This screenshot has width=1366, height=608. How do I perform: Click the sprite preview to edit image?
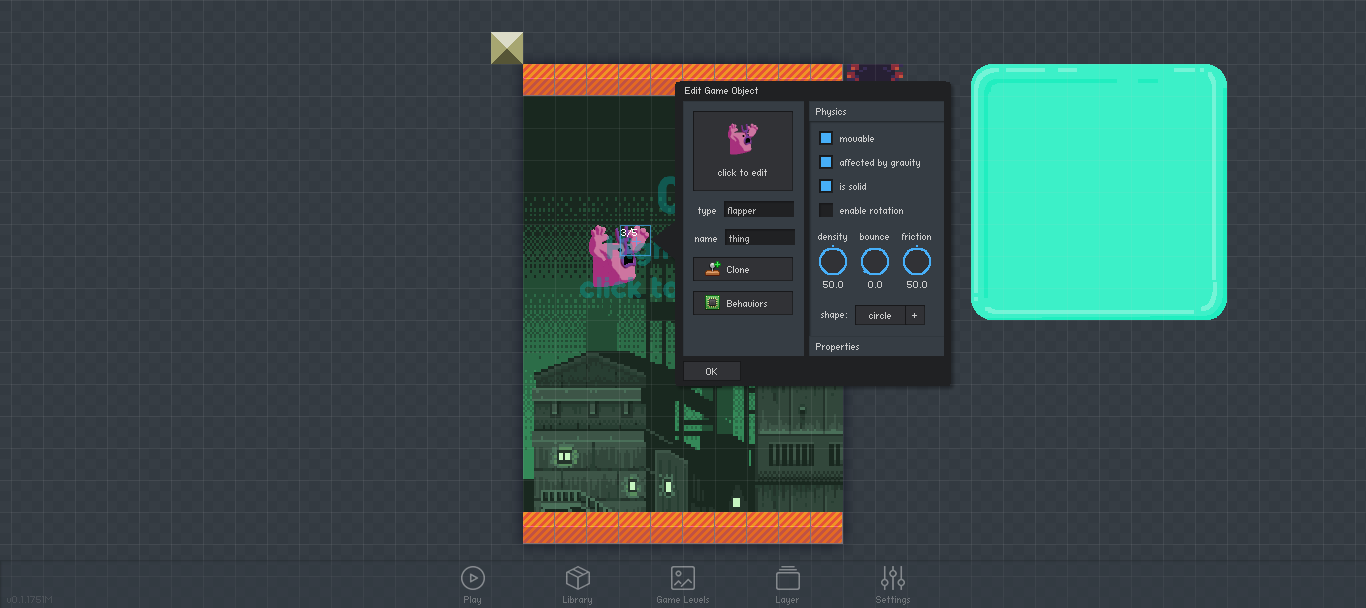coord(743,151)
